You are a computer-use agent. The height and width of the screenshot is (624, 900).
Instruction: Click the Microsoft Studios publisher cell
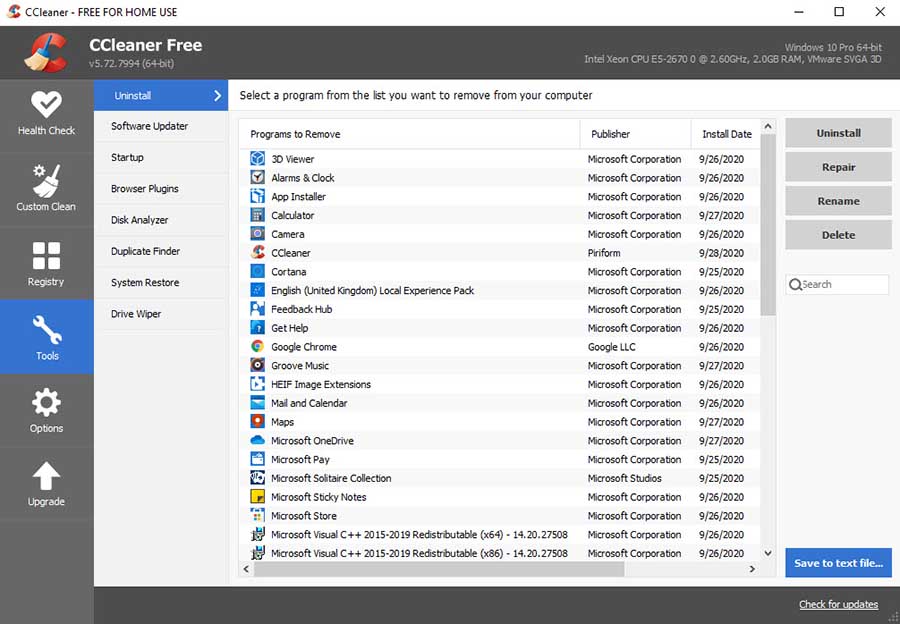pyautogui.click(x=624, y=478)
